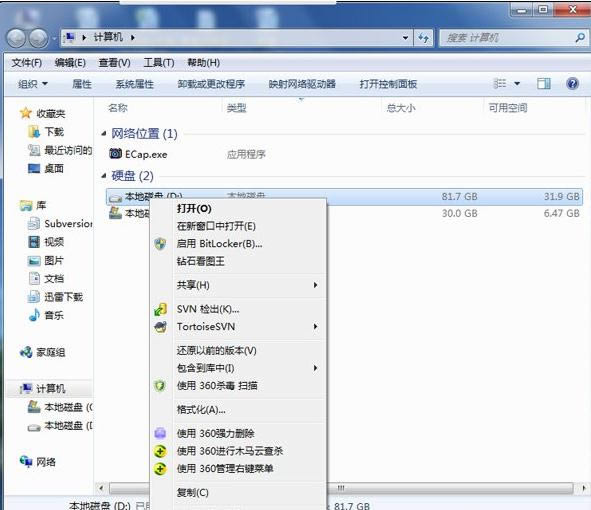Collapse the Hard Disk (硬盘) group
Viewport: 591px width, 510px height.
coord(104,176)
